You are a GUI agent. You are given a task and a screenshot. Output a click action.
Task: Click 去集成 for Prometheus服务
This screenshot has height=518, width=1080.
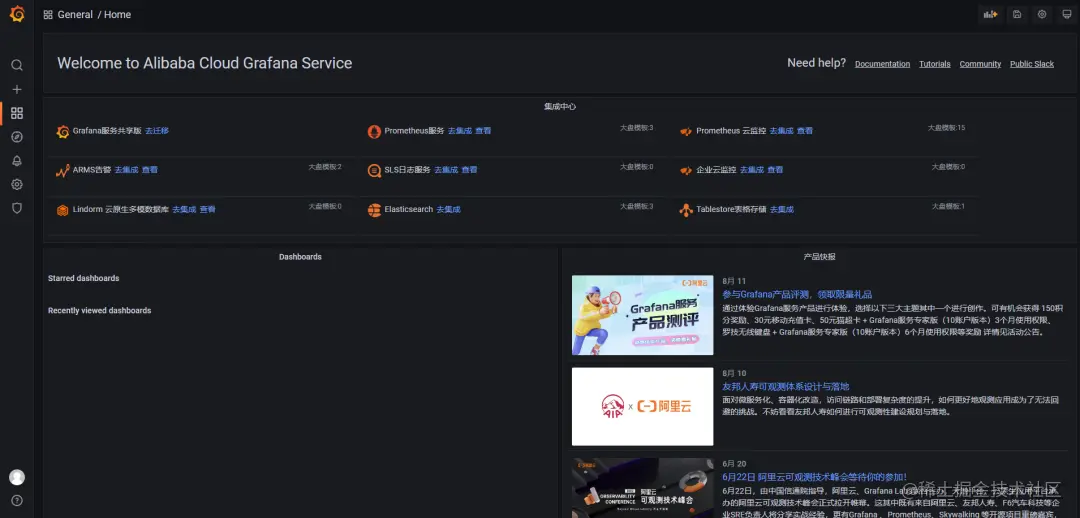tap(459, 131)
